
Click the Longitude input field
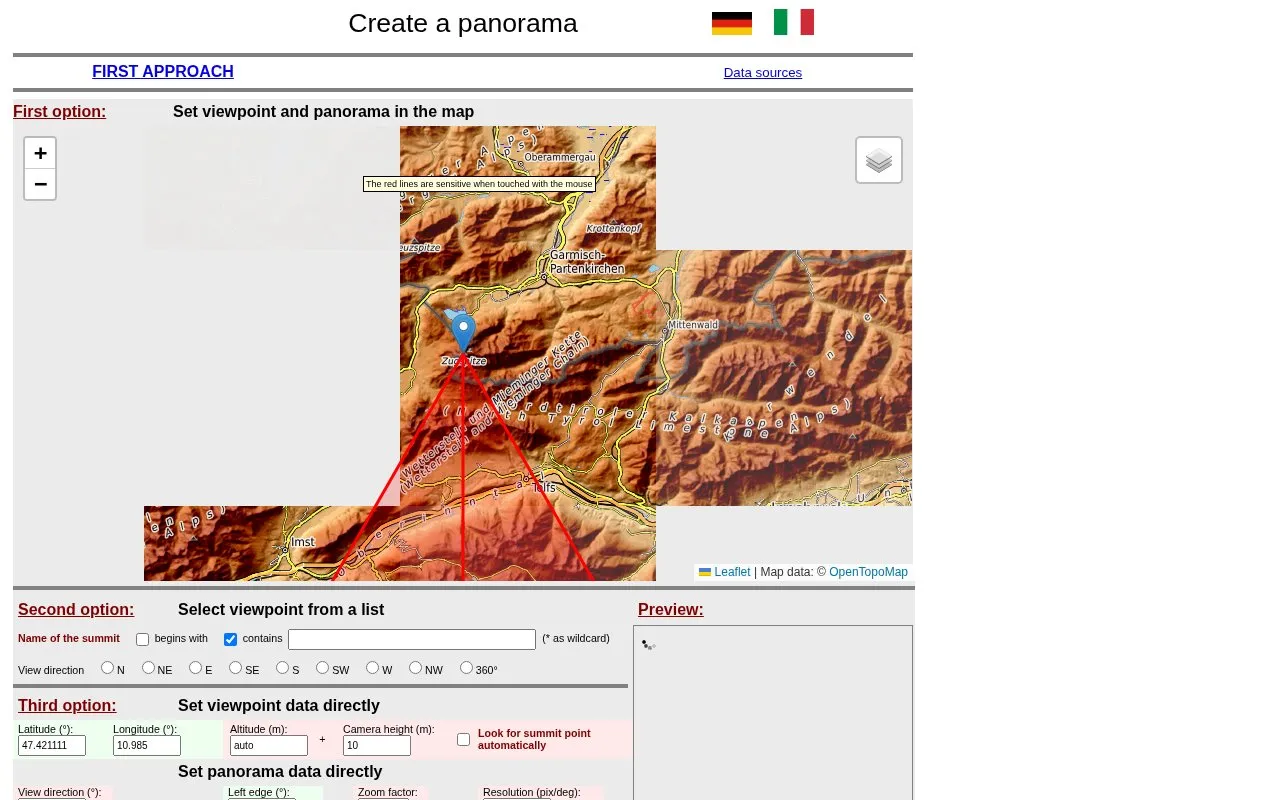pos(147,746)
